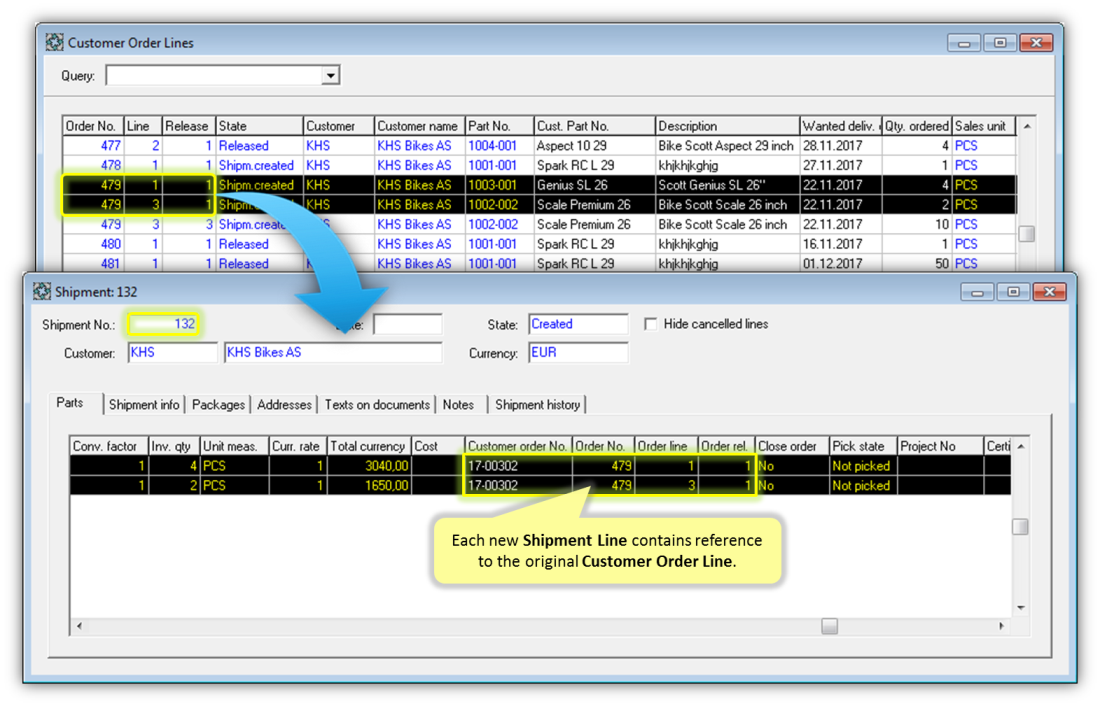
Task: Click the Parts grid vertical scrollbar thumb
Action: (x=1021, y=526)
